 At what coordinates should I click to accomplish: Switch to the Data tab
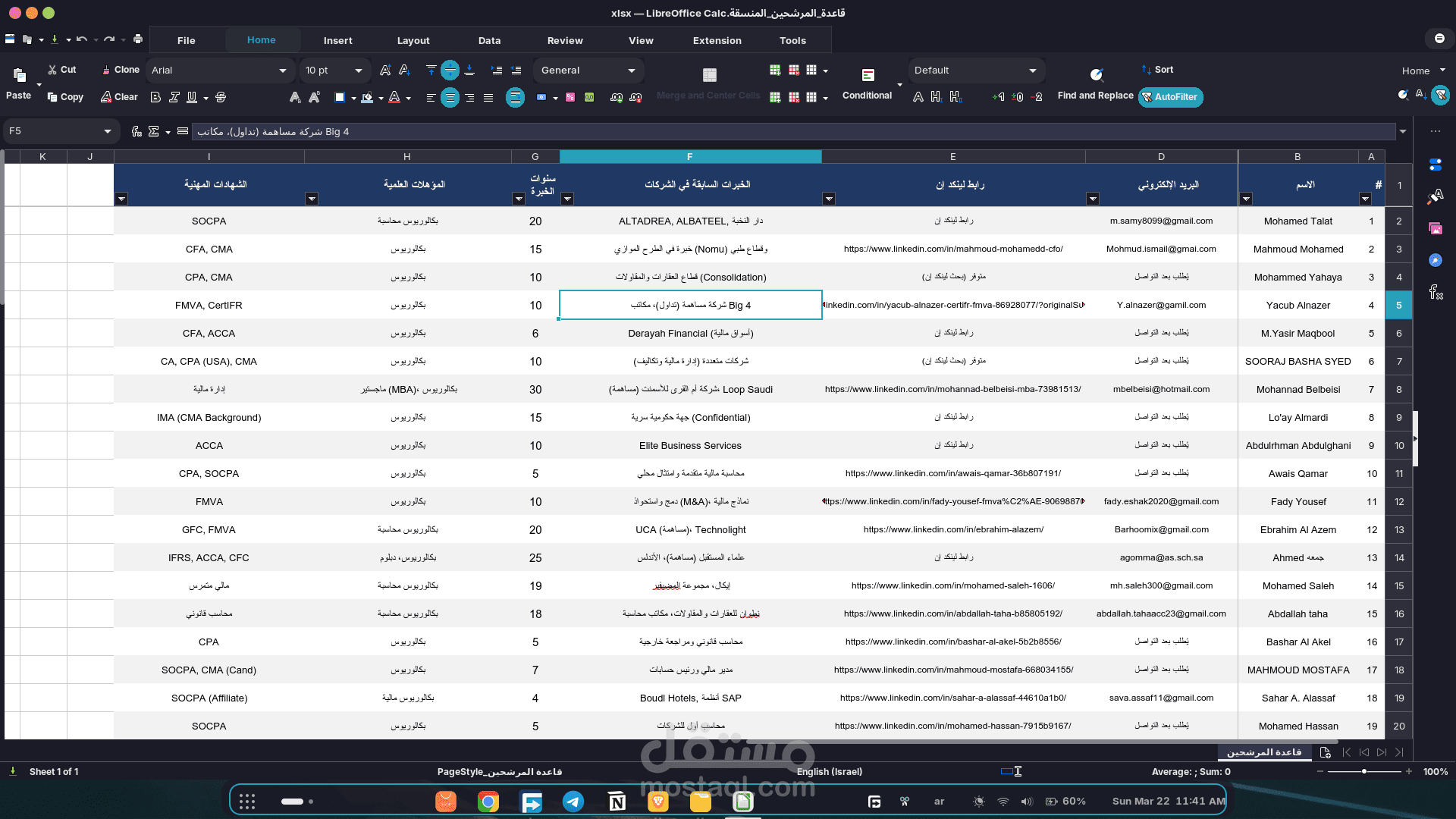(489, 40)
